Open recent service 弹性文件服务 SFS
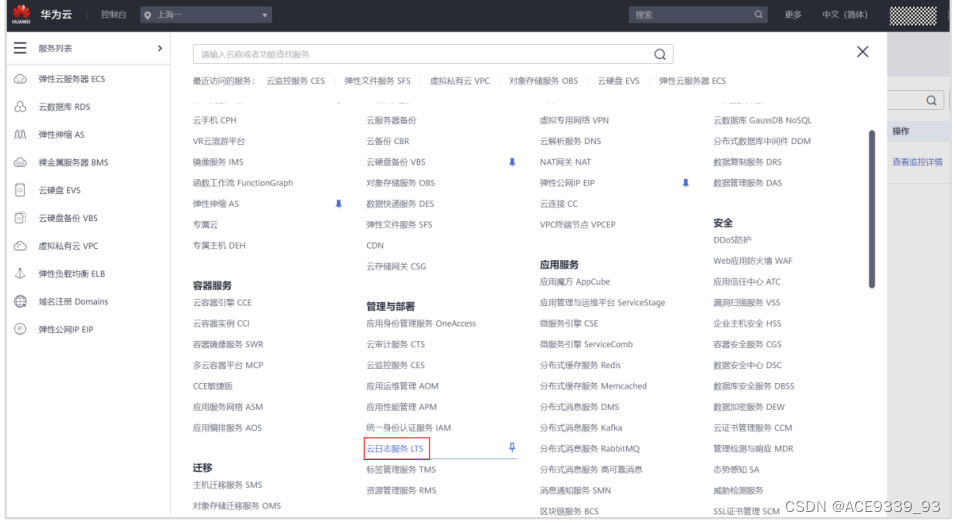 tap(377, 81)
